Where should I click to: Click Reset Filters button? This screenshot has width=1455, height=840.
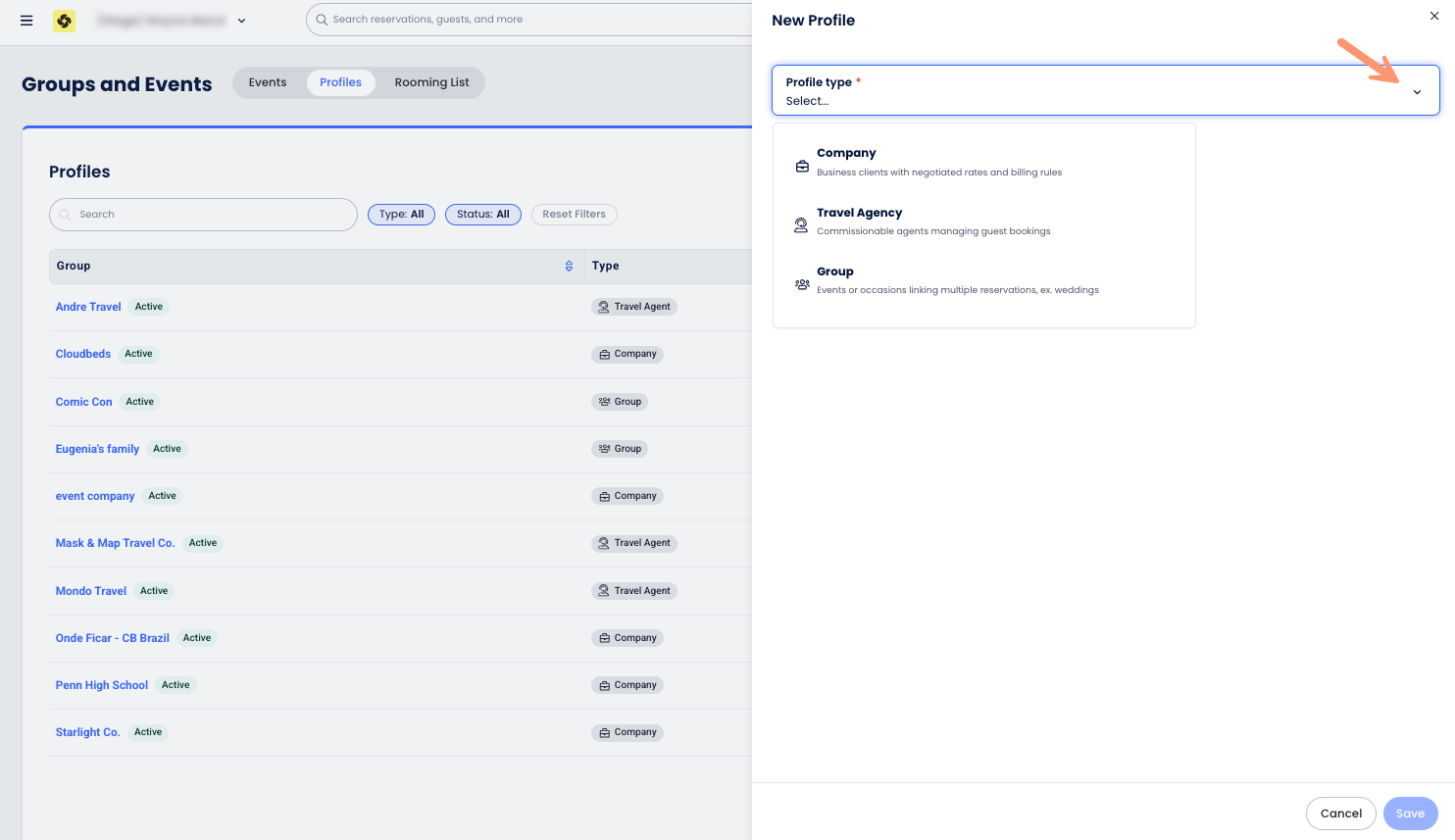point(574,215)
